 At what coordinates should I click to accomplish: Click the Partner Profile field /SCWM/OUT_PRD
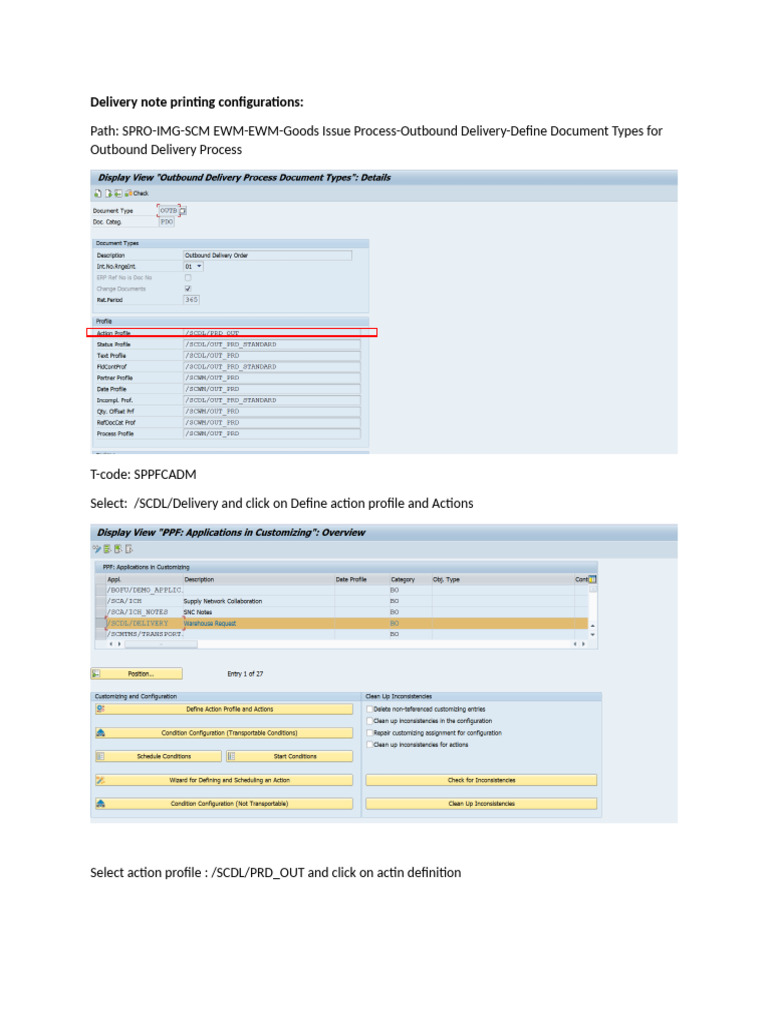click(272, 377)
